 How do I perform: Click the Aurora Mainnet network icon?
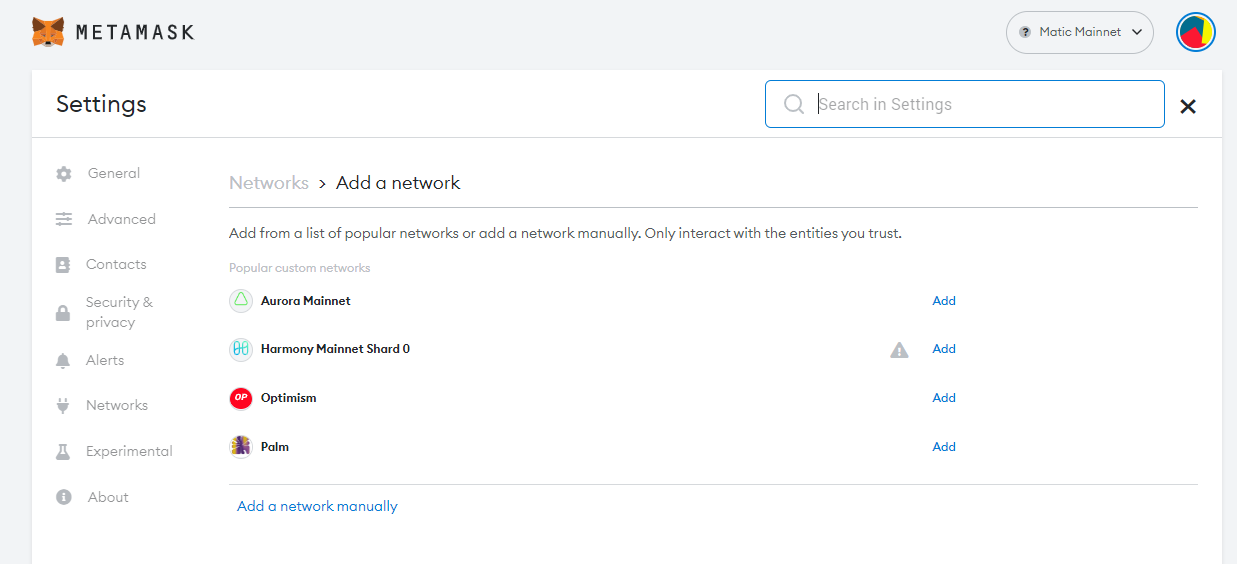[x=240, y=301]
